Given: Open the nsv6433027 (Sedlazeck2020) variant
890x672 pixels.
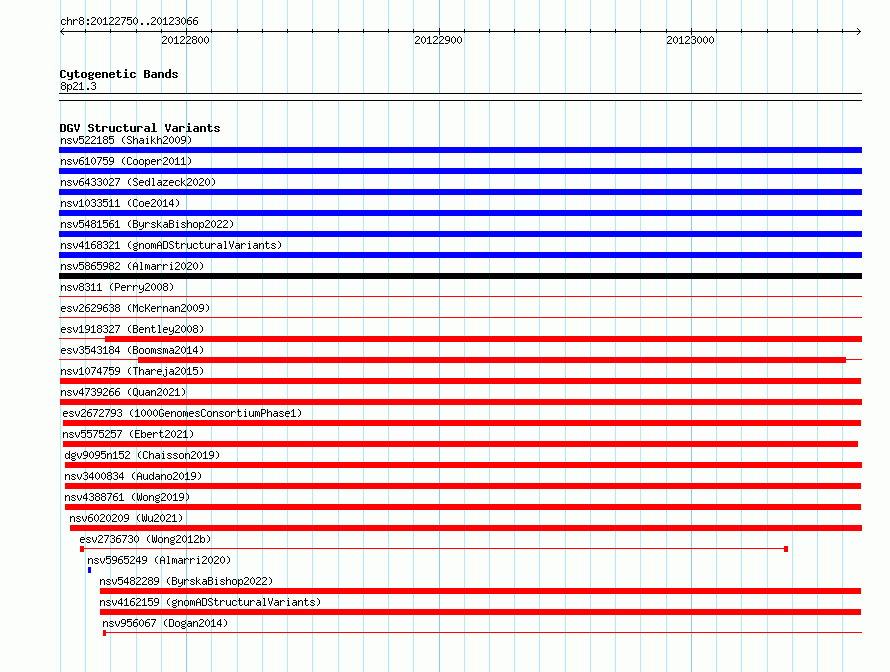Looking at the screenshot, I should (138, 182).
